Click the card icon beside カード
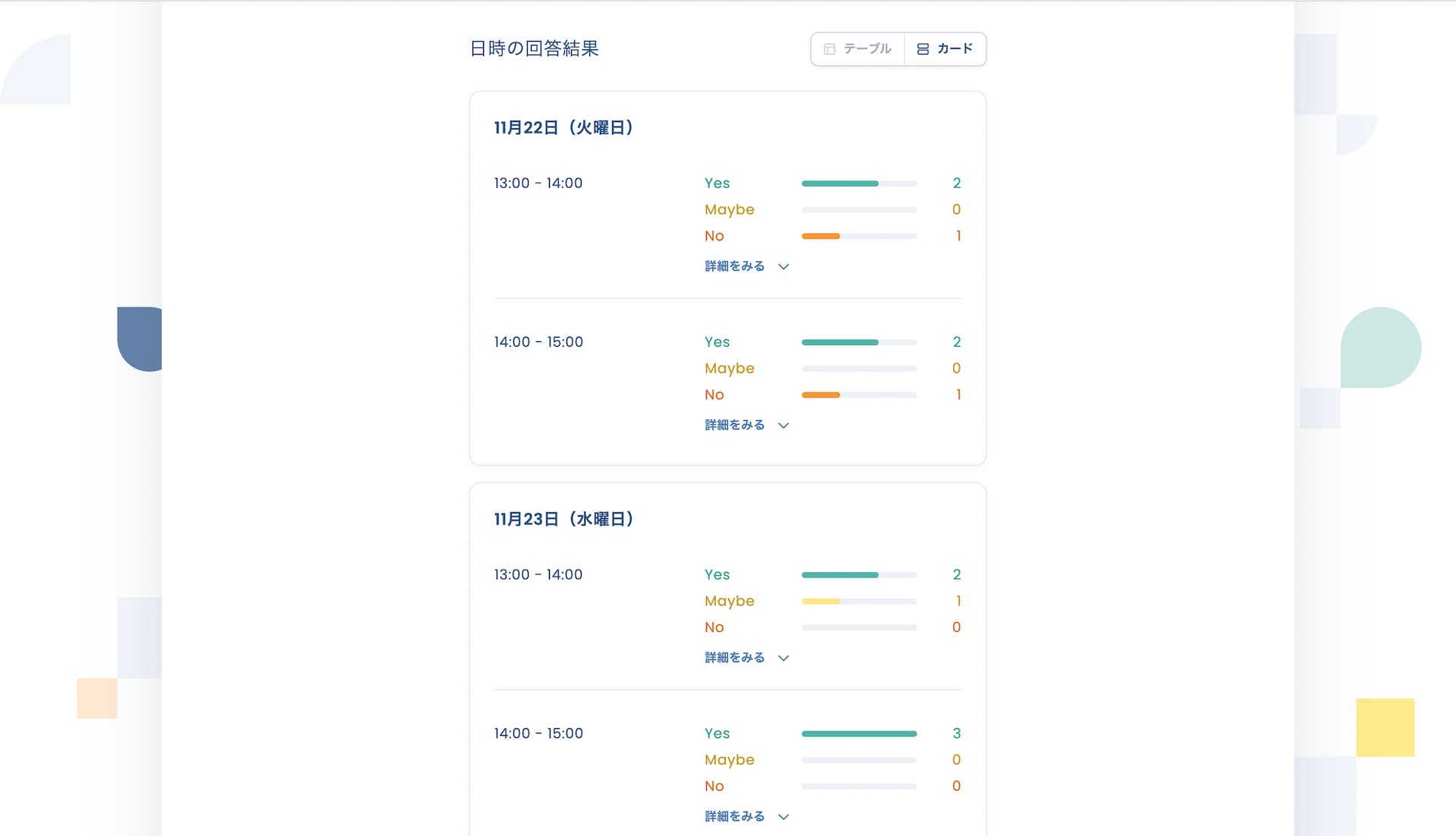 click(x=923, y=49)
